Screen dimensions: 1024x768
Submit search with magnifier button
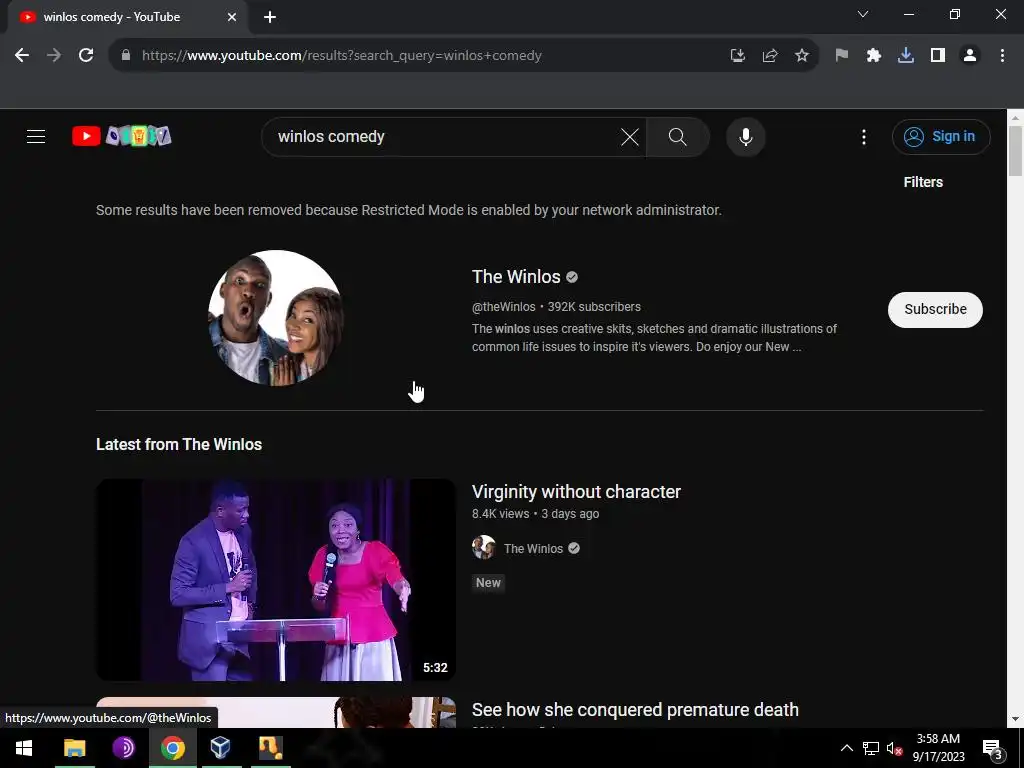click(x=678, y=136)
